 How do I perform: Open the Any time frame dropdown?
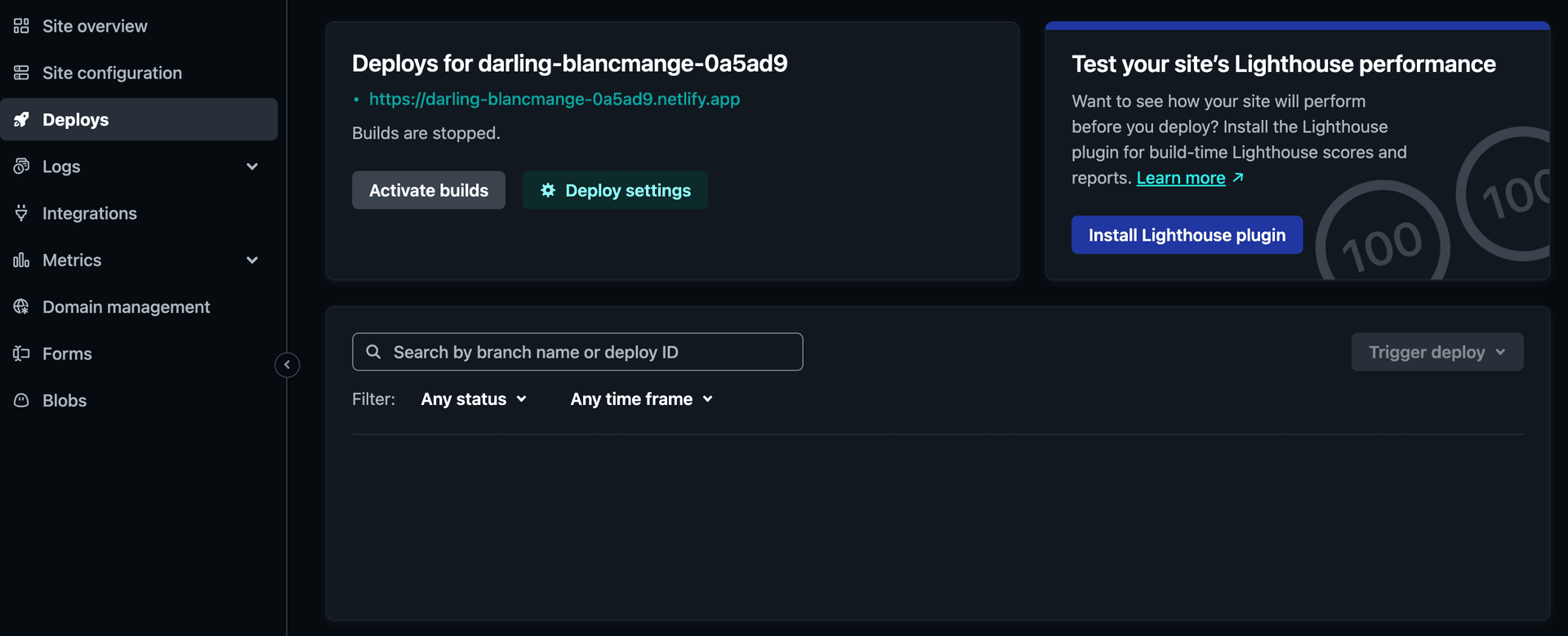point(640,399)
